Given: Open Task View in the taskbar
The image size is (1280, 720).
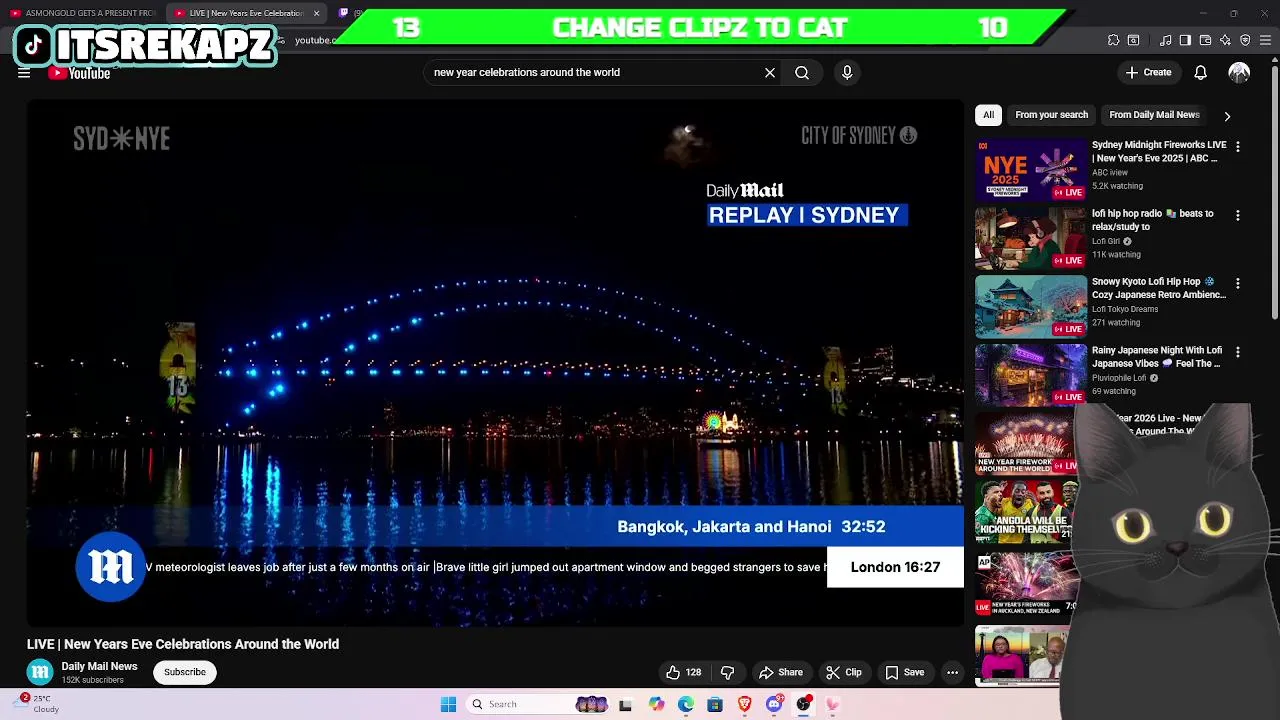Looking at the screenshot, I should point(625,704).
